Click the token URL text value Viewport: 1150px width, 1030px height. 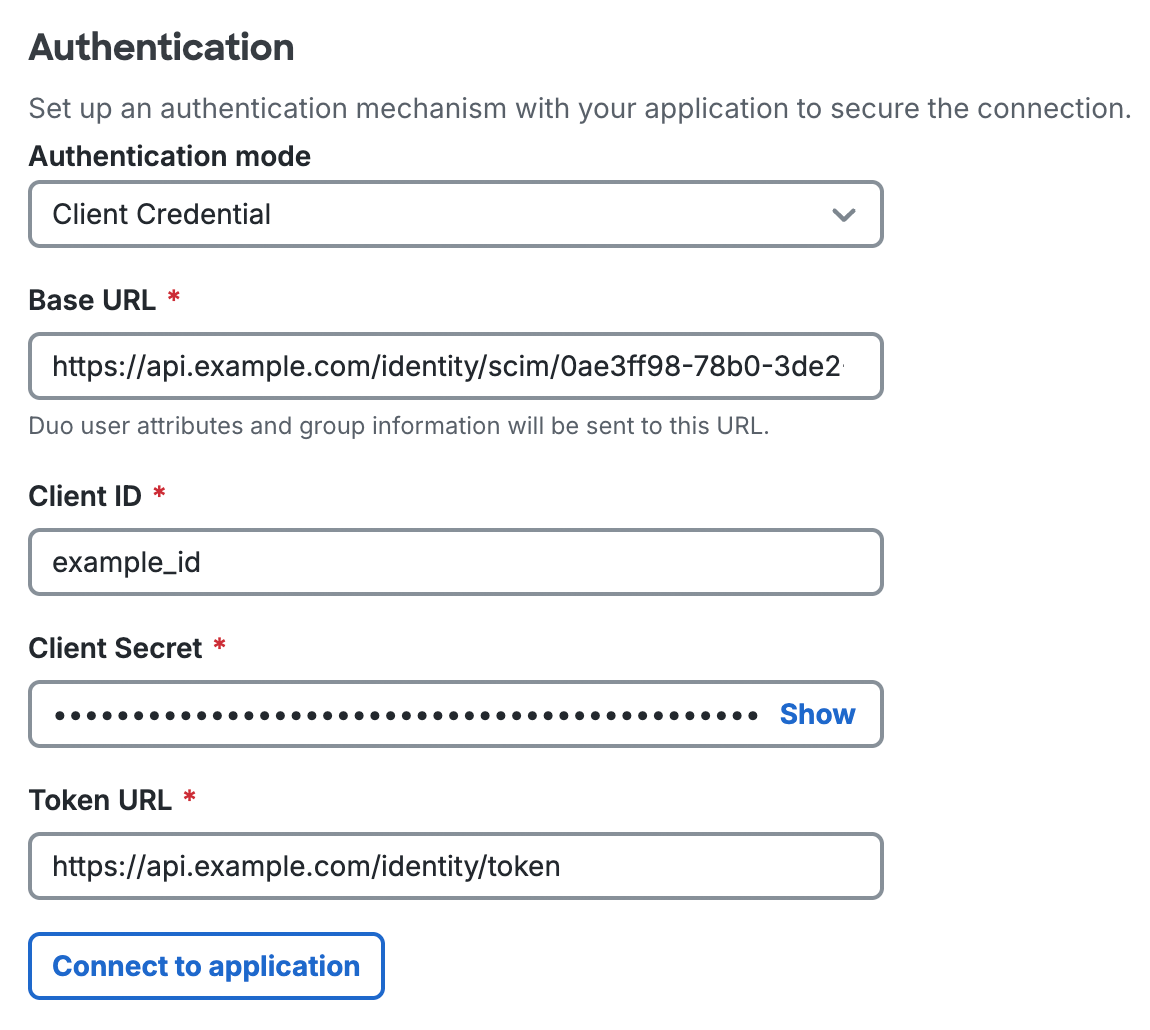tap(304, 866)
